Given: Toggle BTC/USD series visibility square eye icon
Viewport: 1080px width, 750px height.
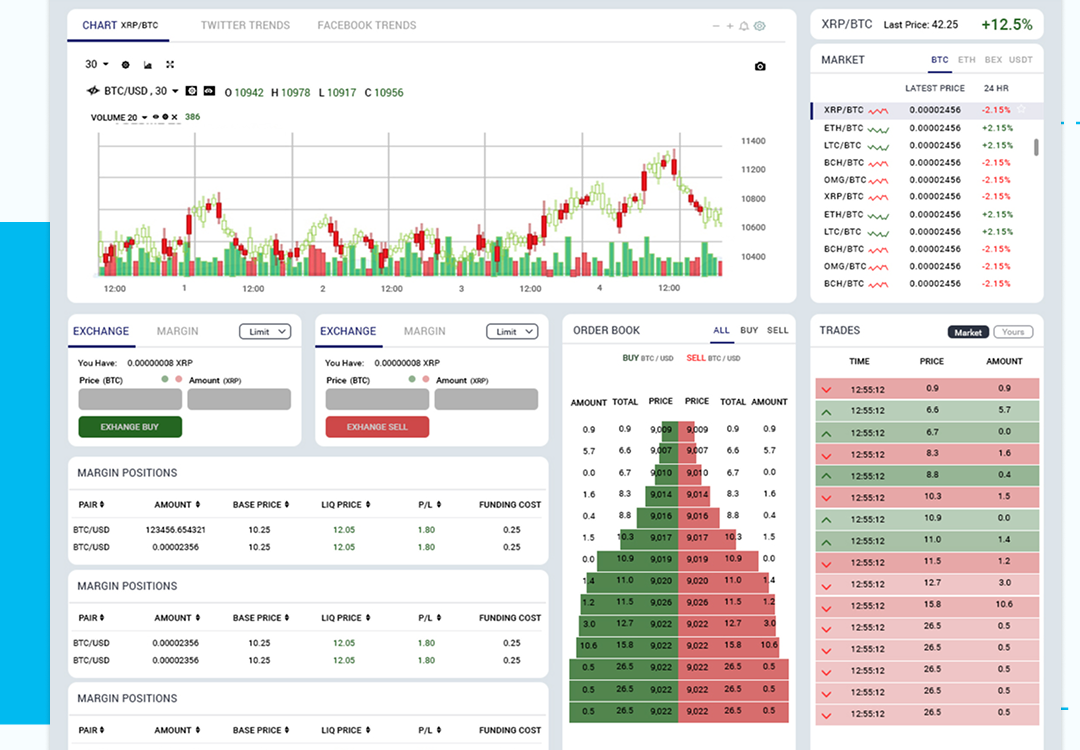Looking at the screenshot, I should (209, 91).
